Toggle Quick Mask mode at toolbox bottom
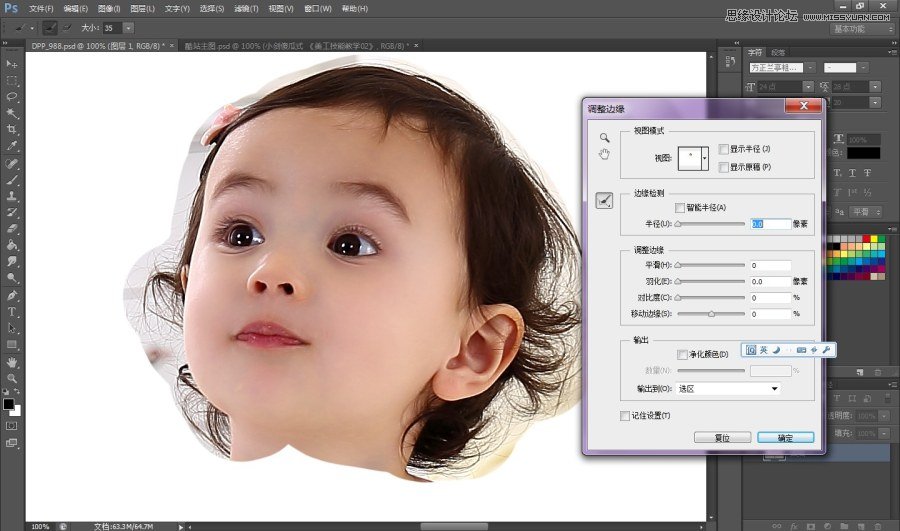 click(11, 426)
